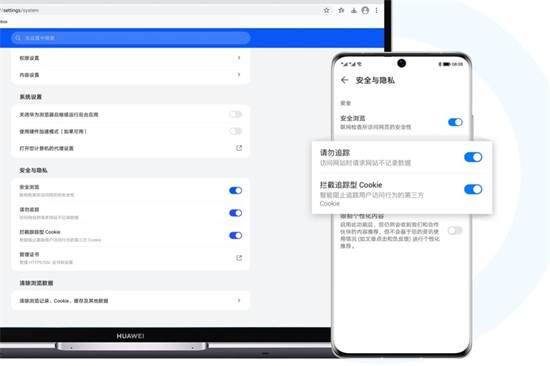
Task: Click the 使用硬件加速模式 row label
Action: [53, 132]
